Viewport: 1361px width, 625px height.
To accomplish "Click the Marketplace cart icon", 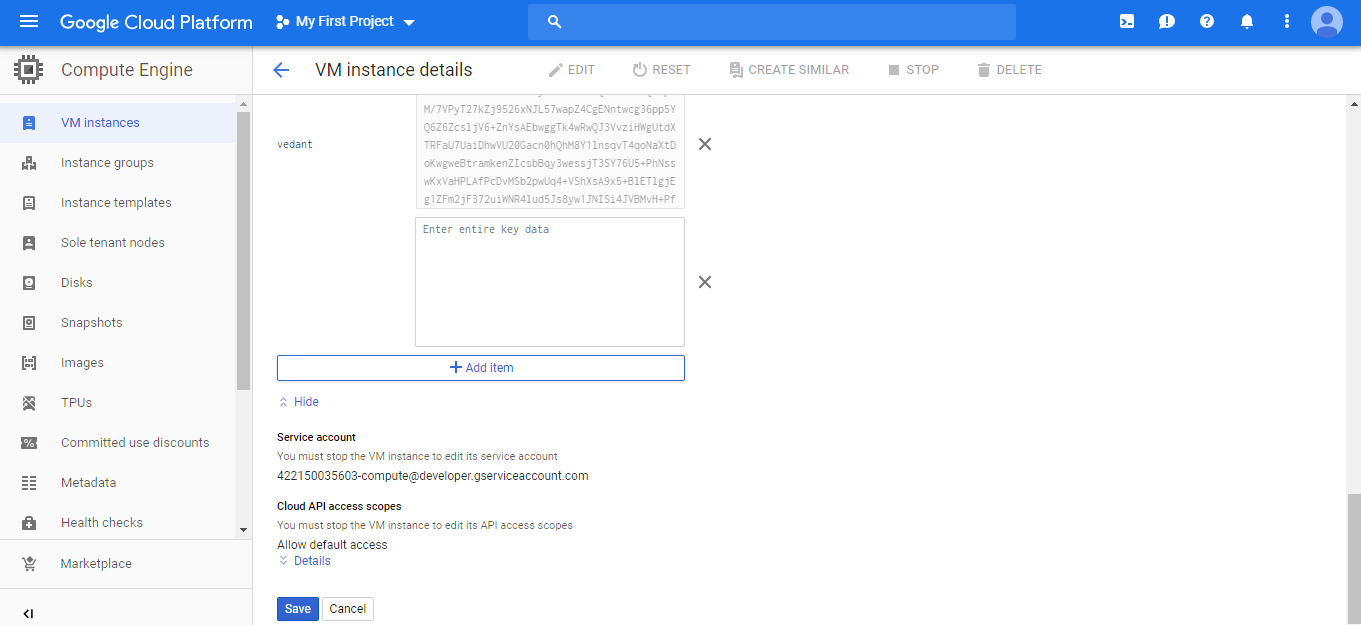I will 29,564.
